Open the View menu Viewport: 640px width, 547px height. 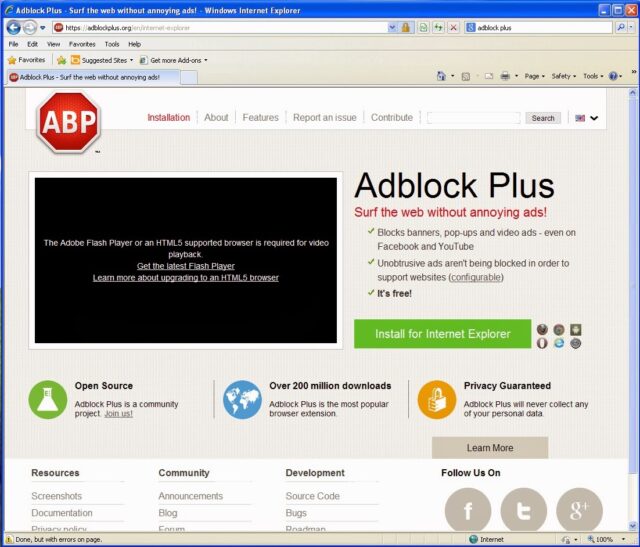coord(53,44)
